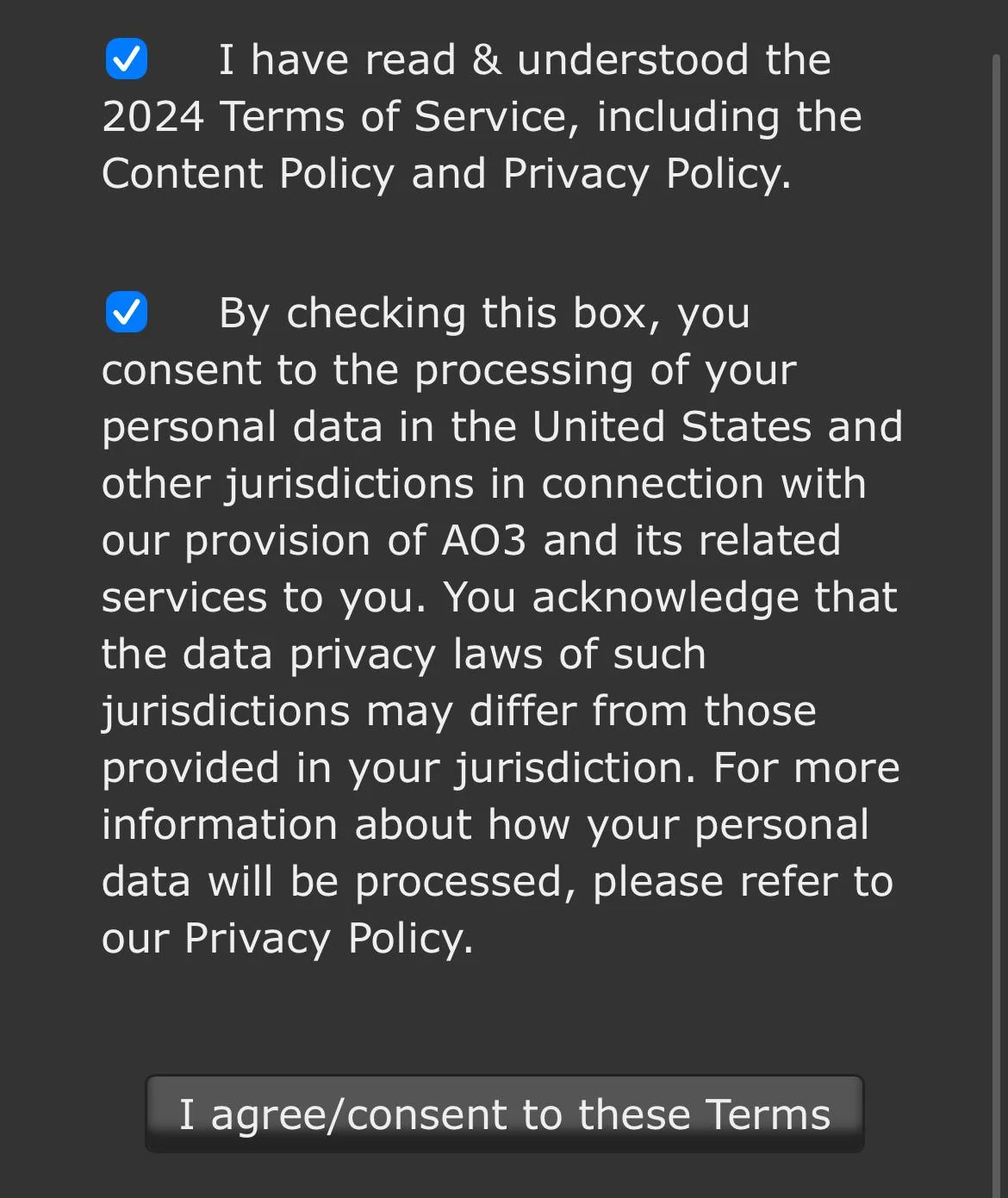Click "Content Policy" in the first statement
This screenshot has width=1008, height=1198.
[x=248, y=174]
